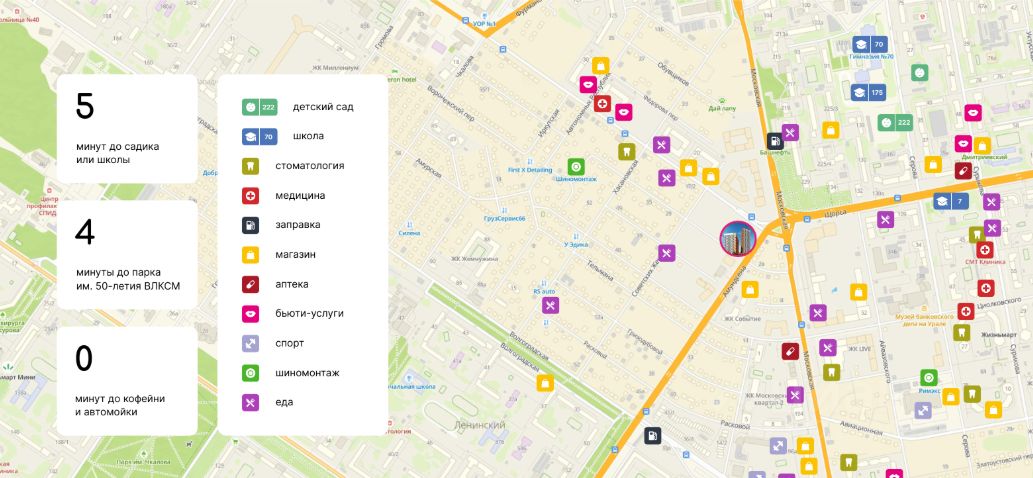Click the СМТ Клиника medical marker
Screen dimensions: 1033x478
985,250
